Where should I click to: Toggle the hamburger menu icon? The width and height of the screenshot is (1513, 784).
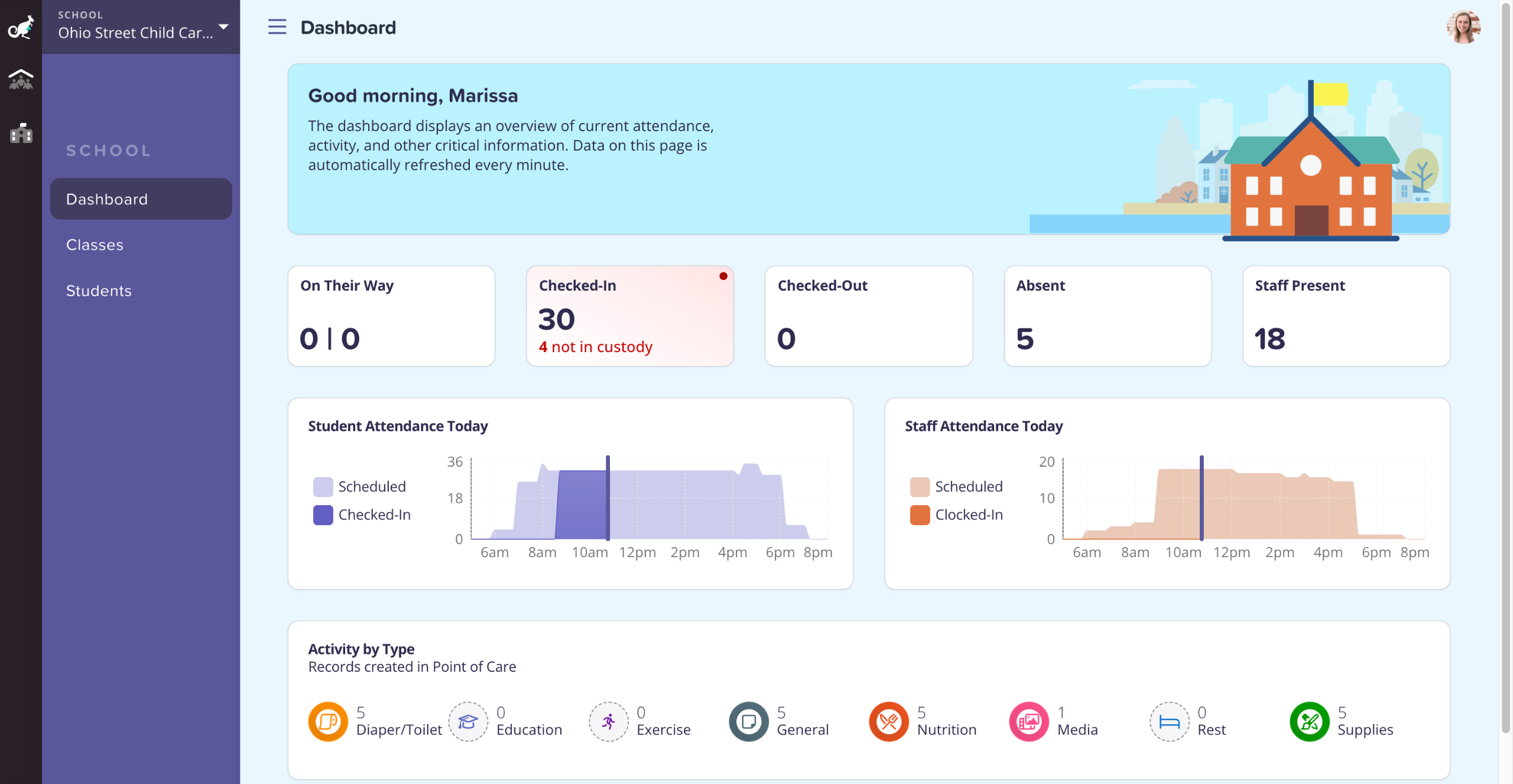[277, 27]
